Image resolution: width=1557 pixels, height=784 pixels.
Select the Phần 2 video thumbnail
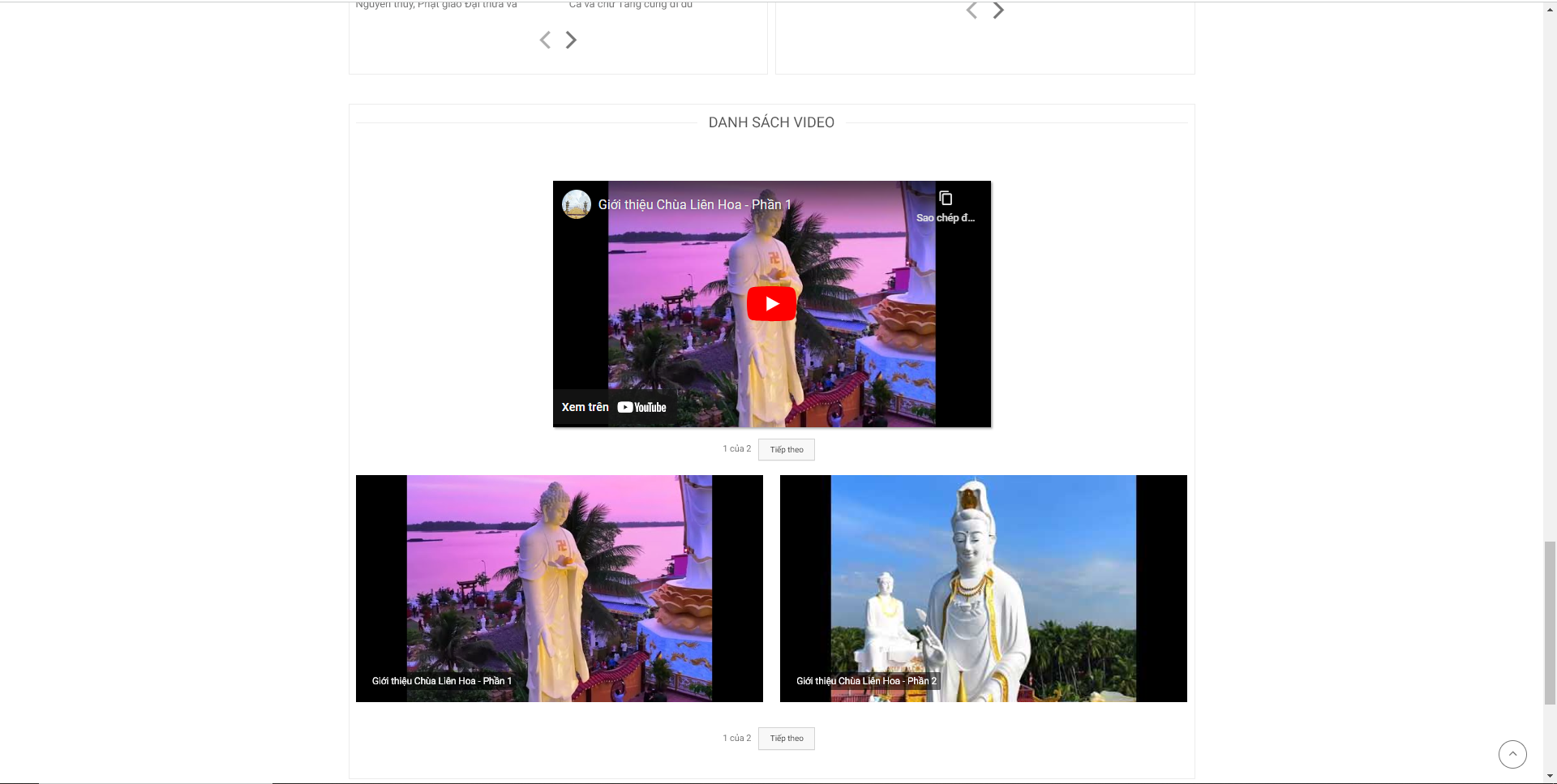tap(984, 589)
